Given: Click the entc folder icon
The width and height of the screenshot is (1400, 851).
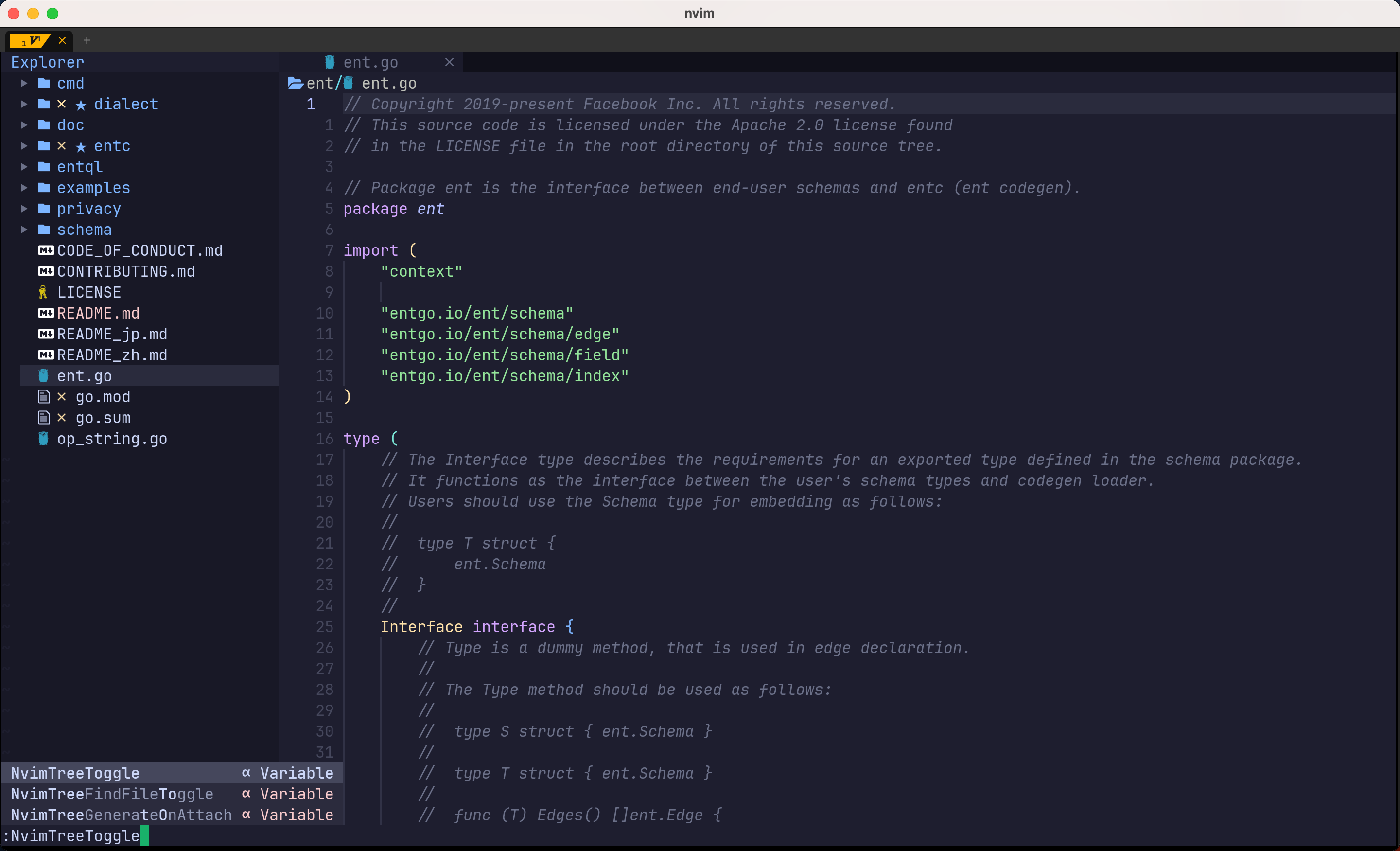Looking at the screenshot, I should point(44,146).
